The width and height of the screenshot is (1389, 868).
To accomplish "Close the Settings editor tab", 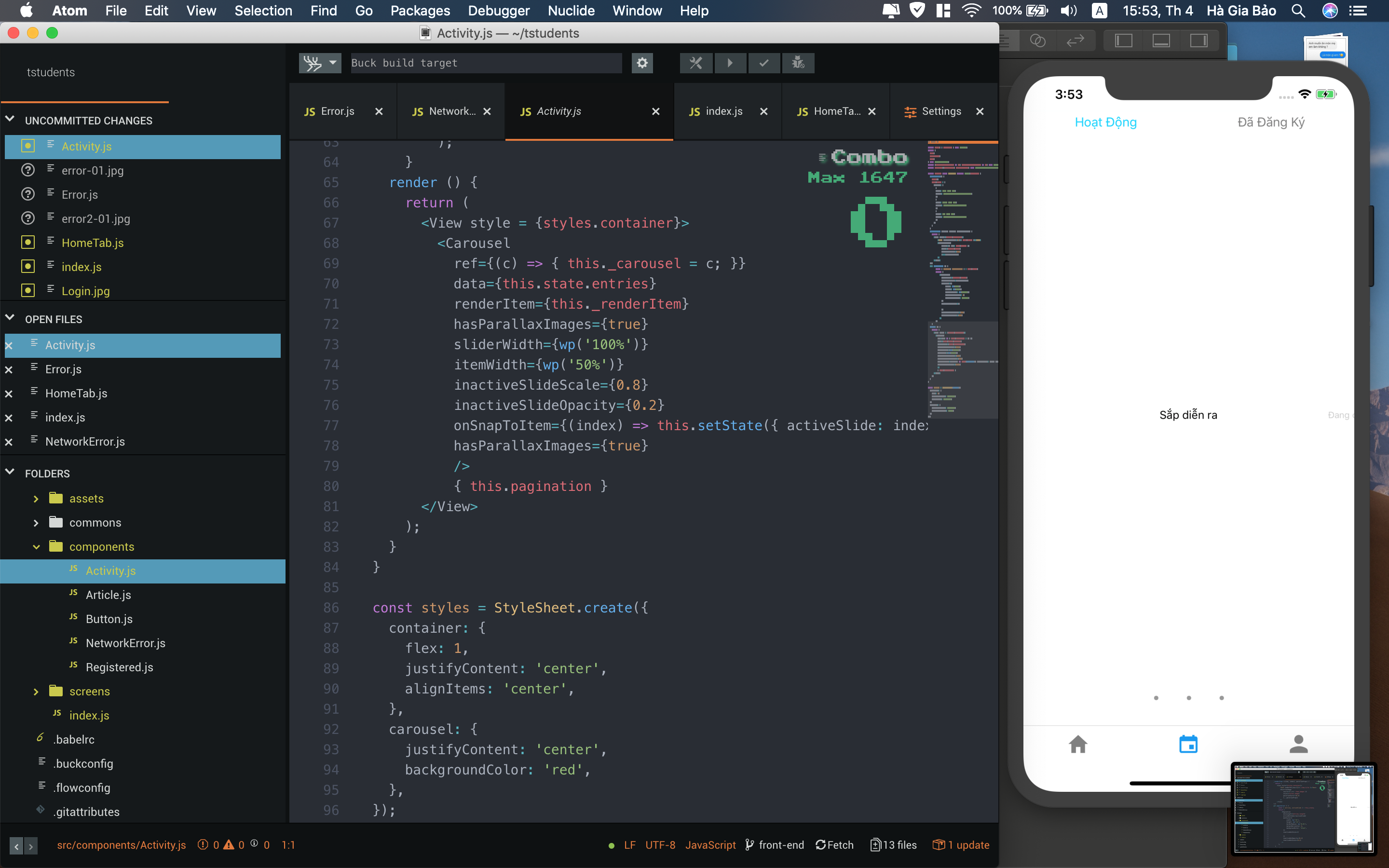I will pyautogui.click(x=980, y=111).
